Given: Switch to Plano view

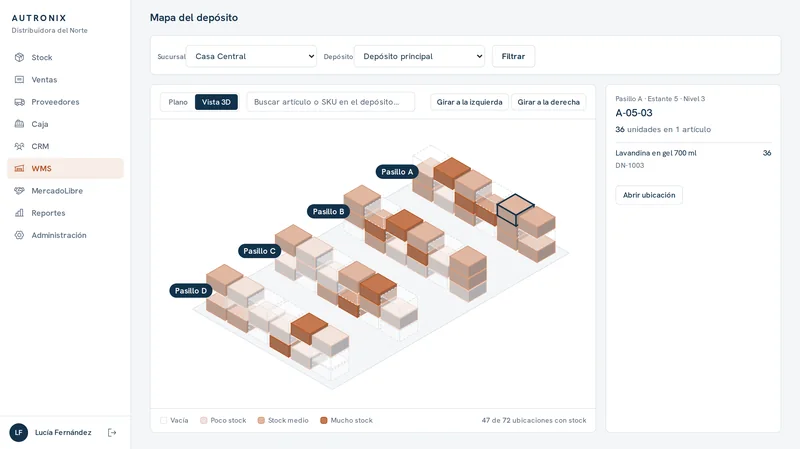Looking at the screenshot, I should click(x=178, y=102).
